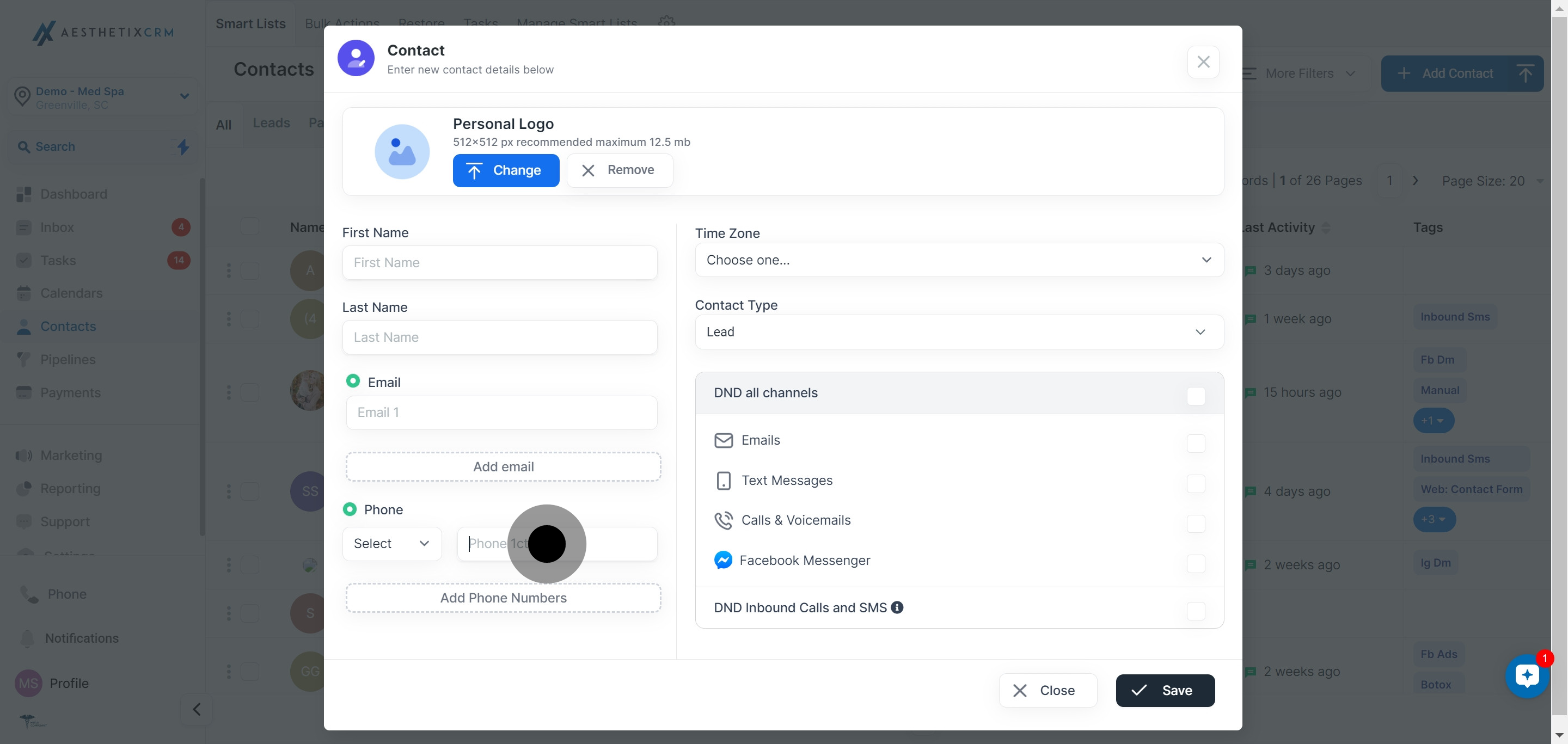1568x744 pixels.
Task: Check the Text Messages DND box
Action: click(x=1195, y=484)
